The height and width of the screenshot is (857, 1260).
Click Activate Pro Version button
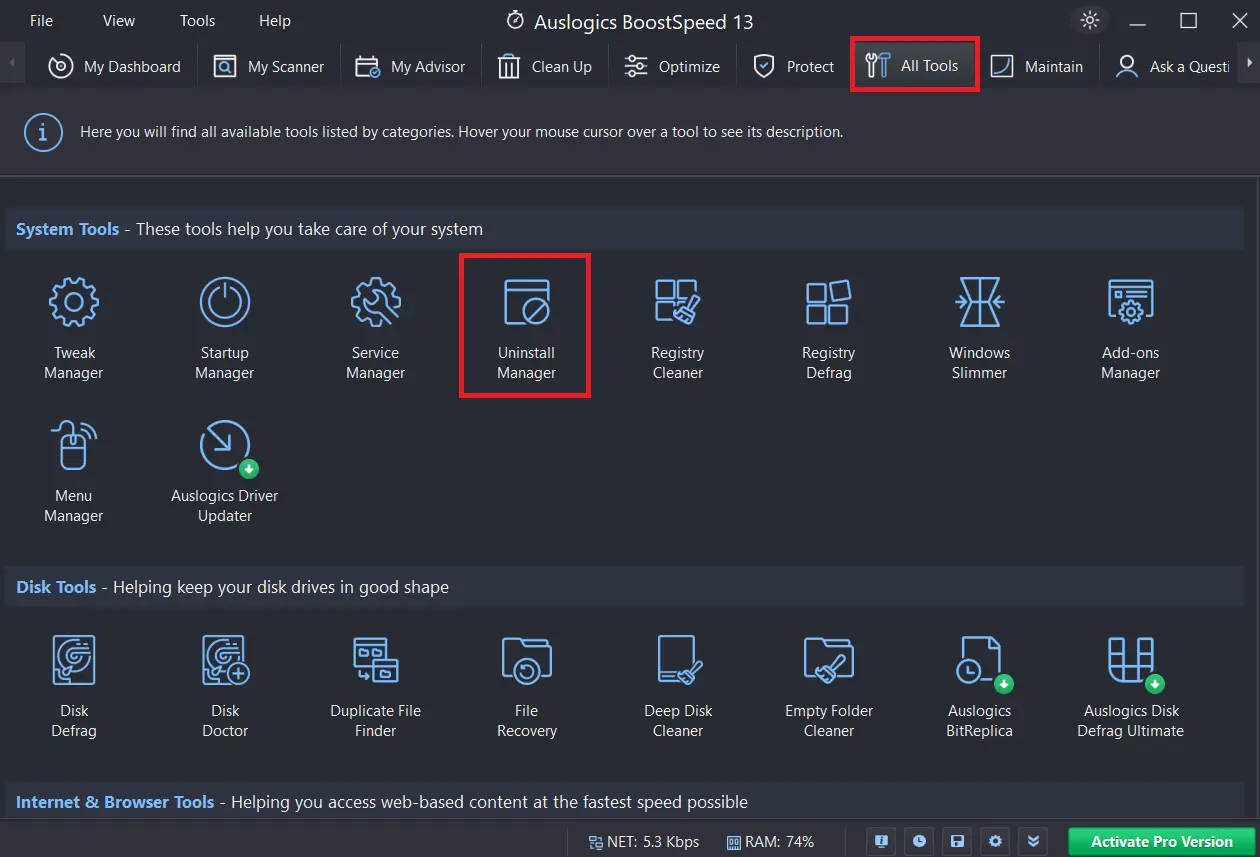(1162, 842)
